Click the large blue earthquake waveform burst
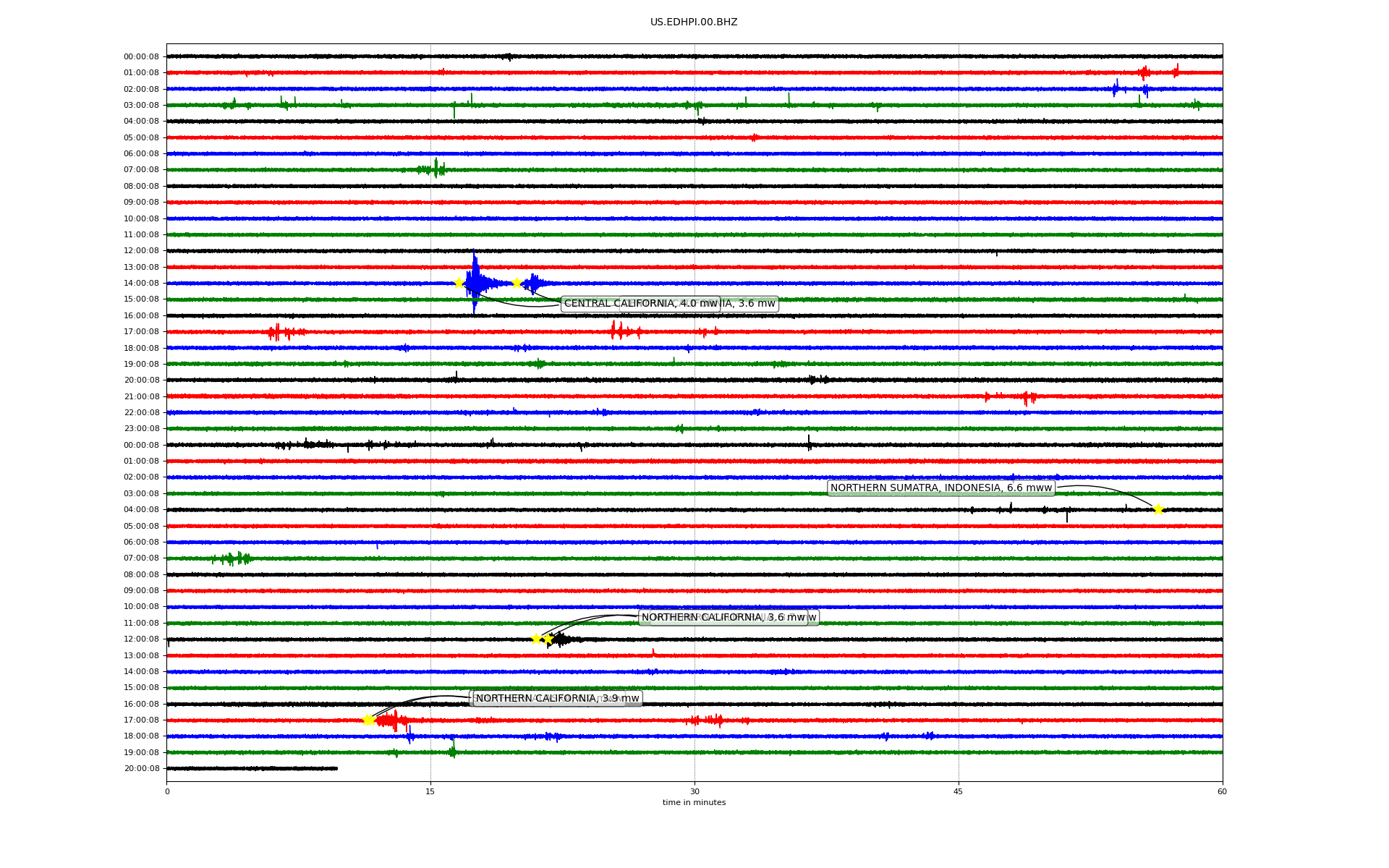1389x868 pixels. pyautogui.click(x=475, y=282)
